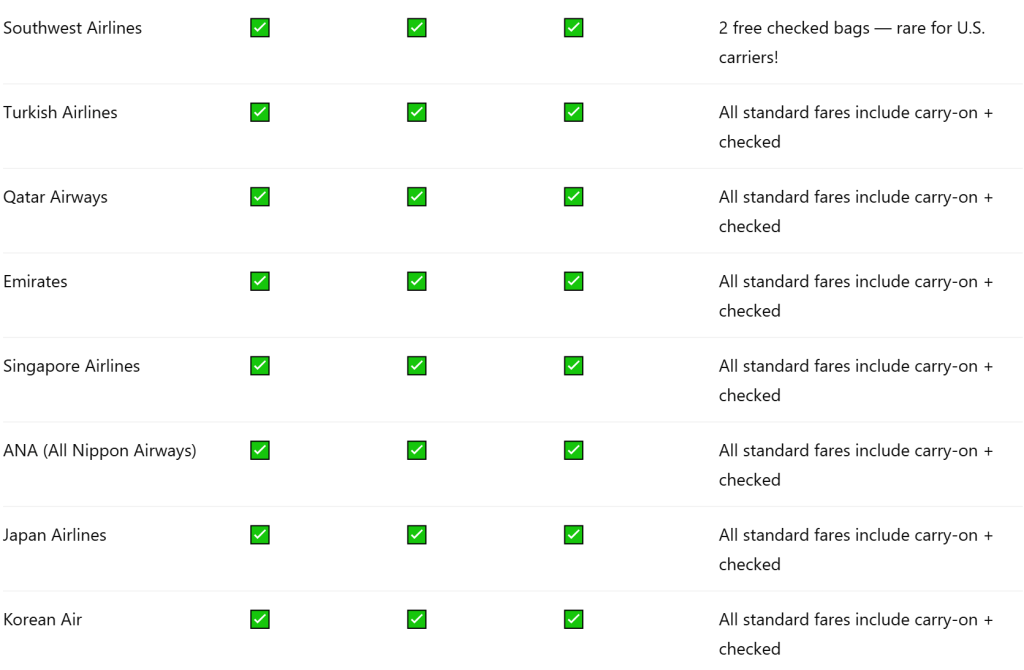Select the Turkish Airlines name cell
The height and width of the screenshot is (670, 1024).
click(x=60, y=113)
